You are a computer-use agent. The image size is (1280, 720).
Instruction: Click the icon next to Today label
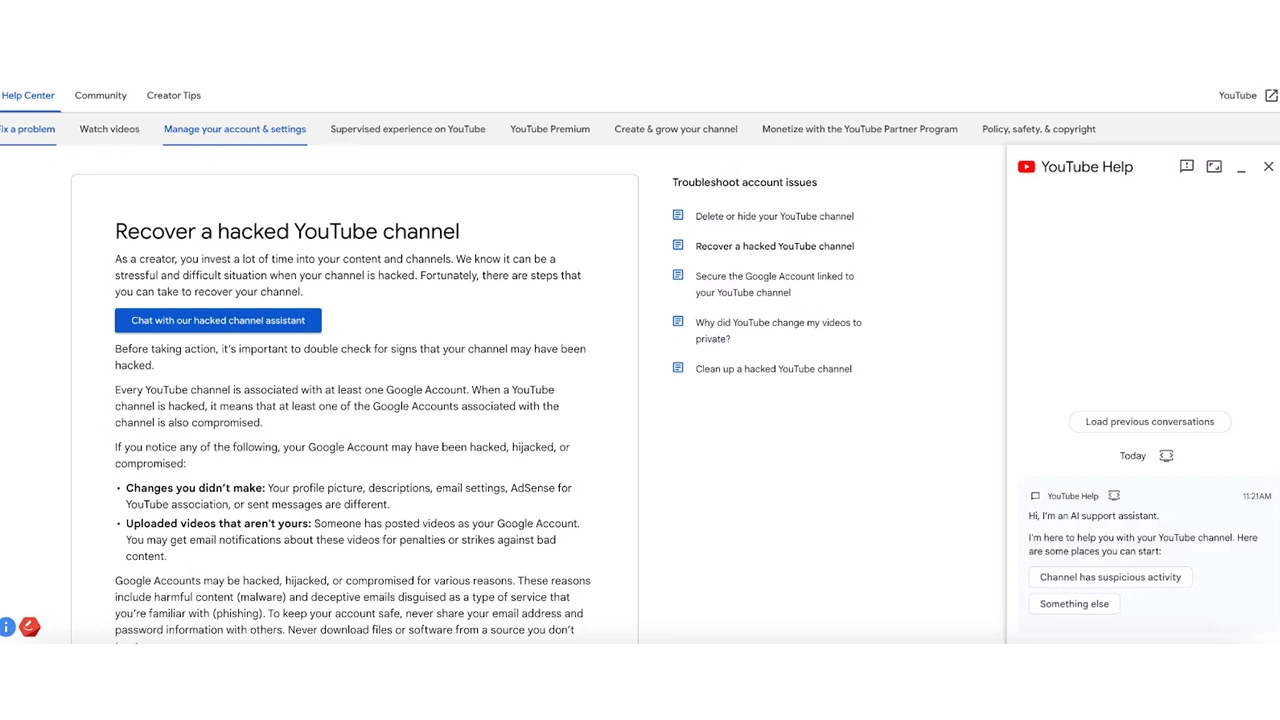click(x=1166, y=456)
